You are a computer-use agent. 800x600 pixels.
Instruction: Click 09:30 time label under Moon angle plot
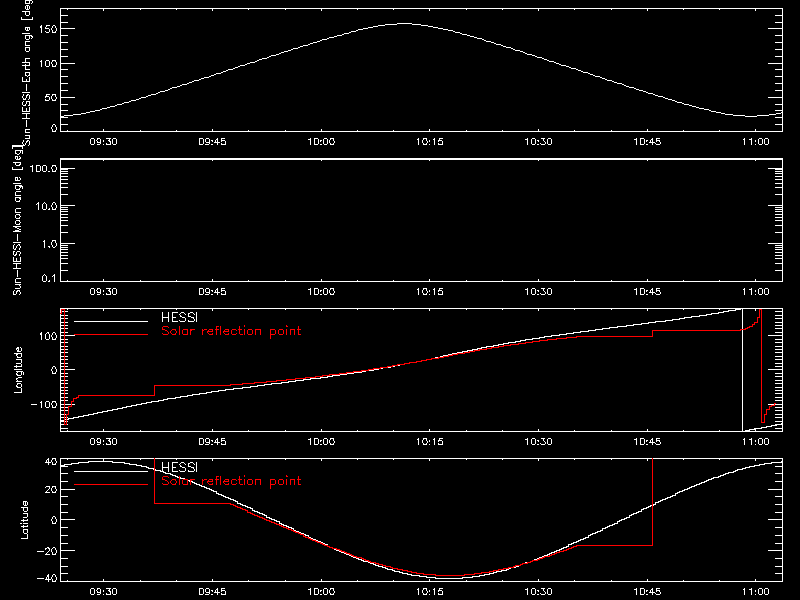coord(104,291)
